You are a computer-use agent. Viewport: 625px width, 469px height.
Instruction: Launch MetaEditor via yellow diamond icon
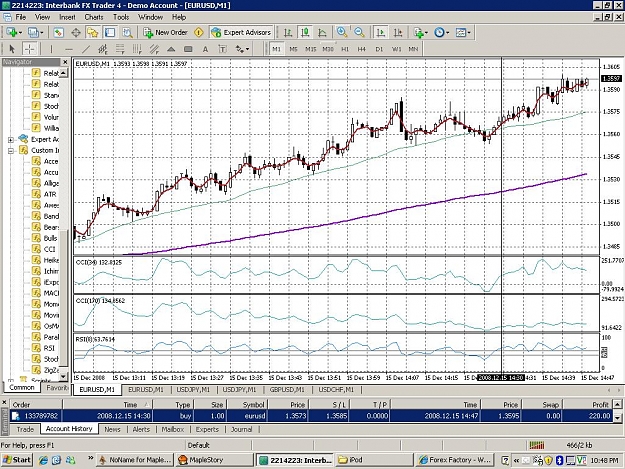(x=199, y=32)
